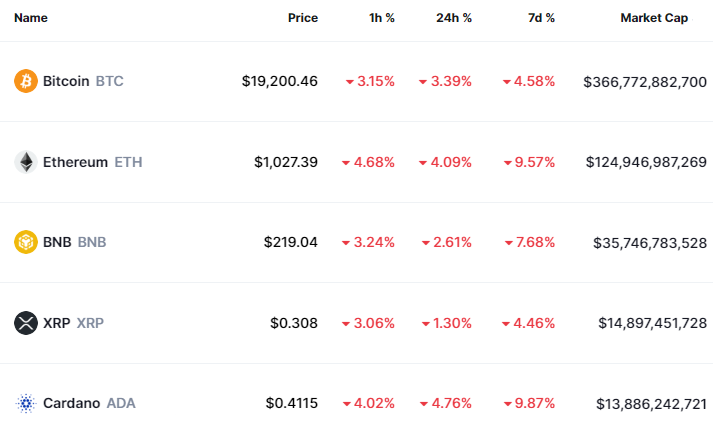Click the BNB ticker symbol text
The image size is (713, 432).
click(x=92, y=242)
